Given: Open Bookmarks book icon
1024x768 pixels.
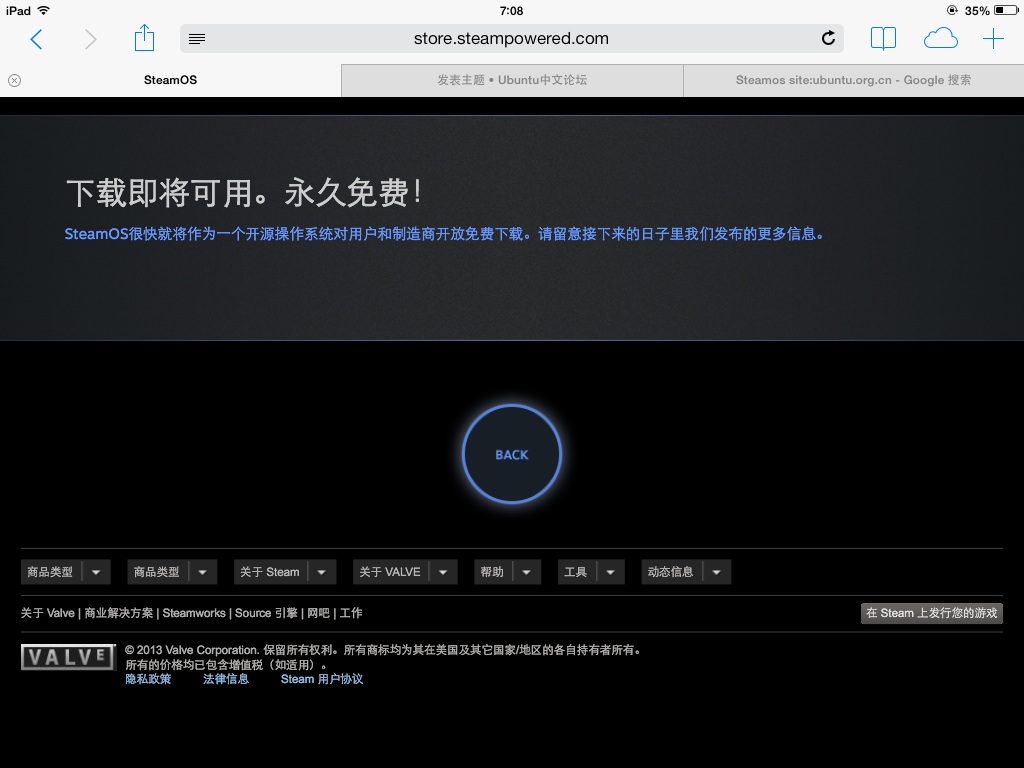Looking at the screenshot, I should (883, 39).
